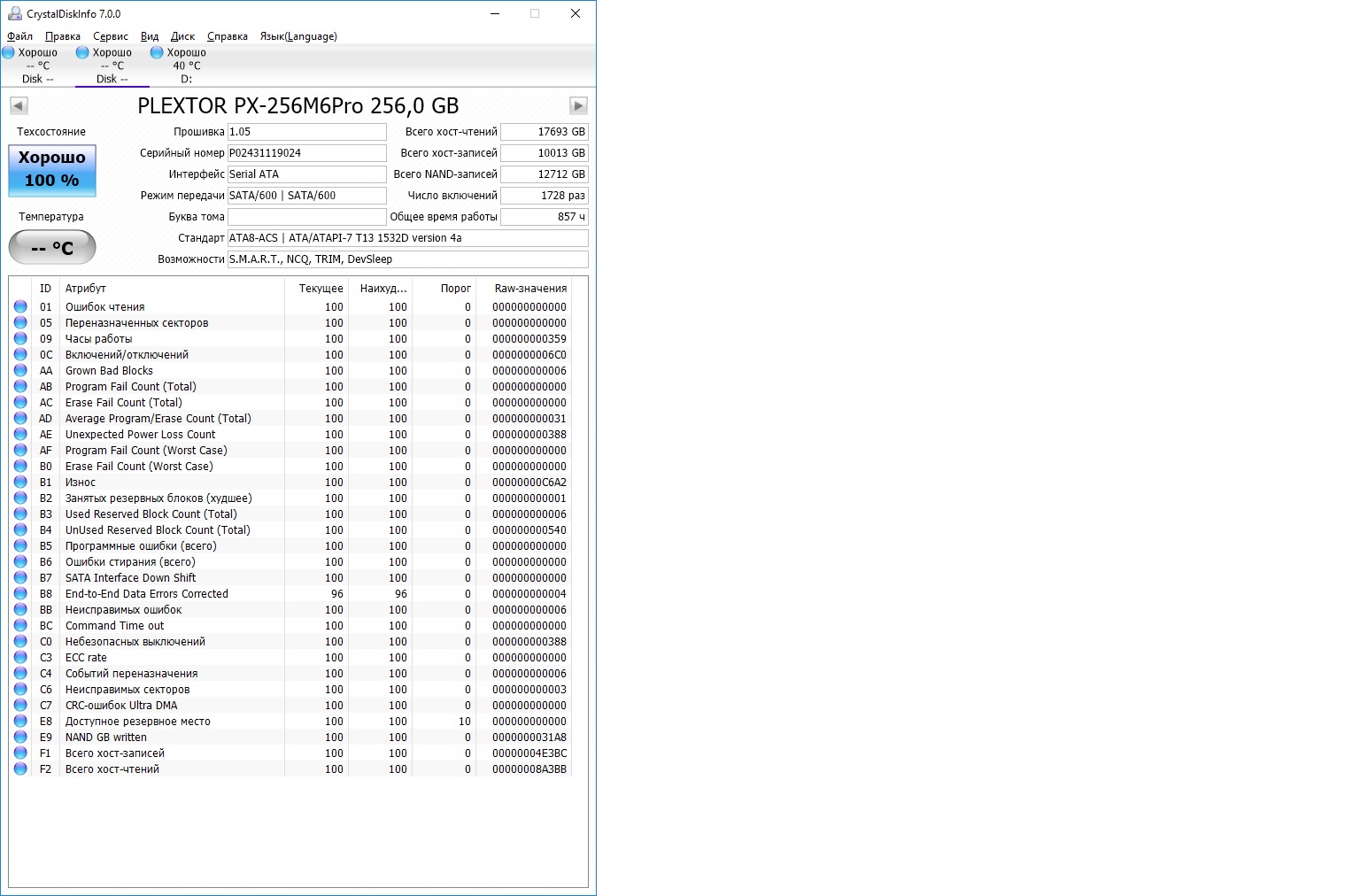The height and width of the screenshot is (896, 1360).
Task: Click the Raw-значения column header
Action: tap(524, 289)
